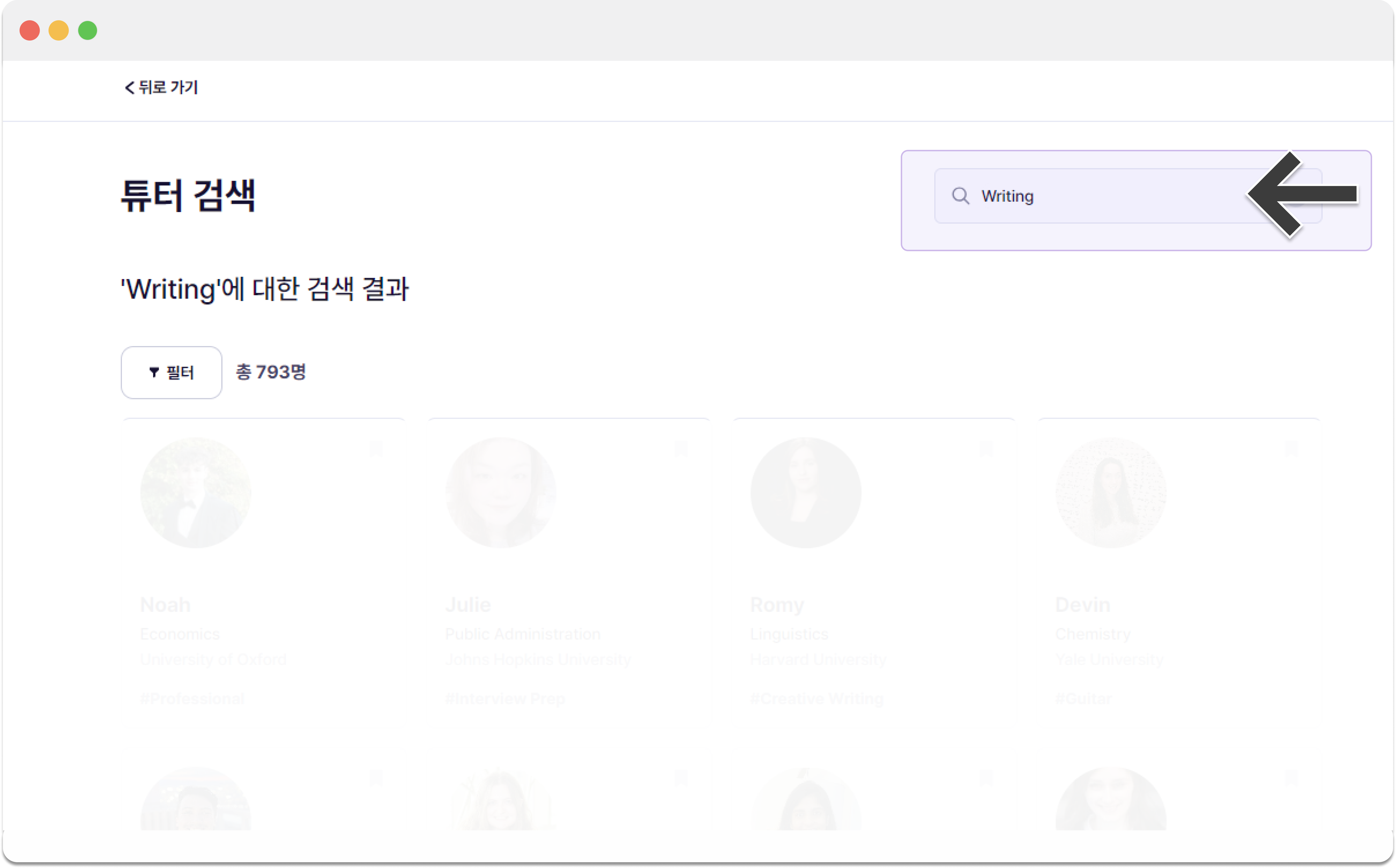The width and height of the screenshot is (1396, 868).
Task: Select the tutor name Julie
Action: [x=468, y=604]
